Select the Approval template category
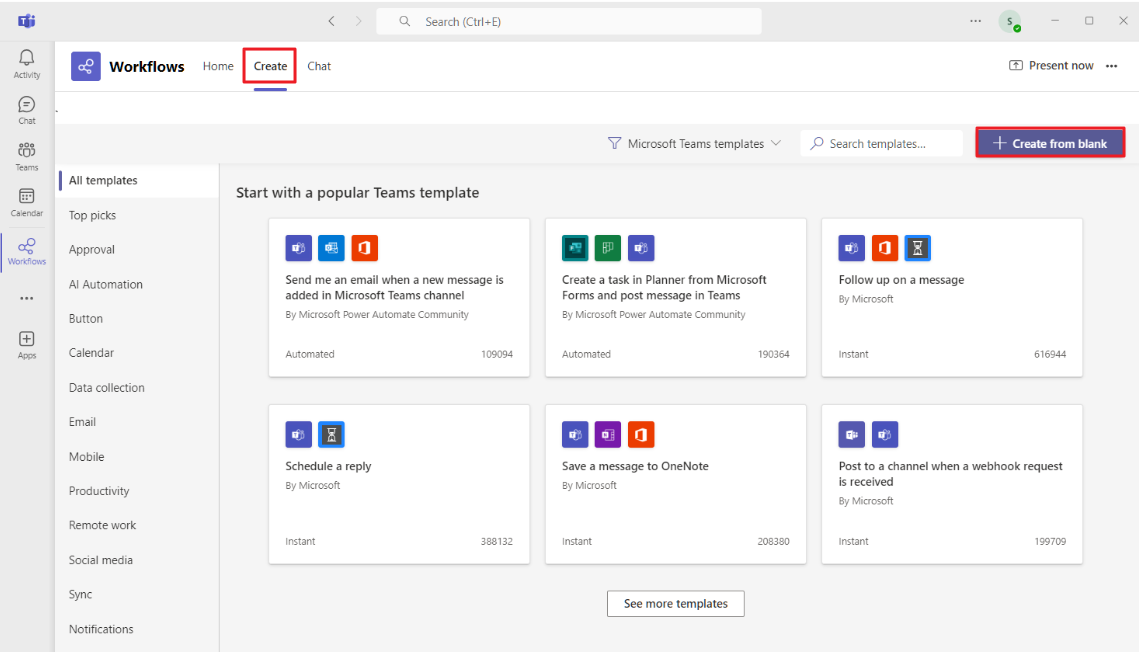Screen dimensions: 1139x652 coord(92,250)
